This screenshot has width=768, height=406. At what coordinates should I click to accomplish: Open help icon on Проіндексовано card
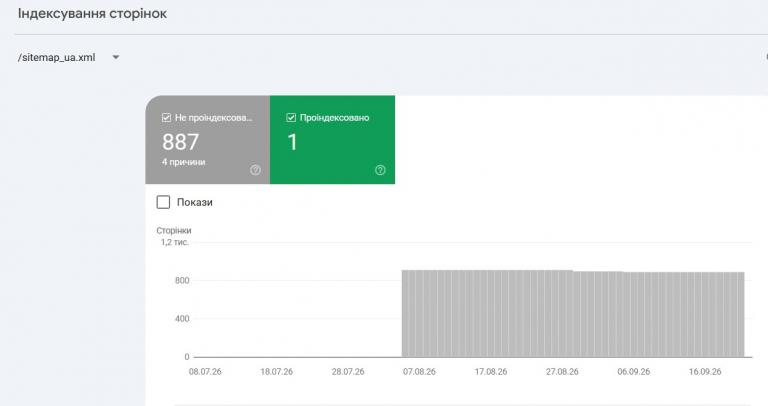[x=380, y=170]
